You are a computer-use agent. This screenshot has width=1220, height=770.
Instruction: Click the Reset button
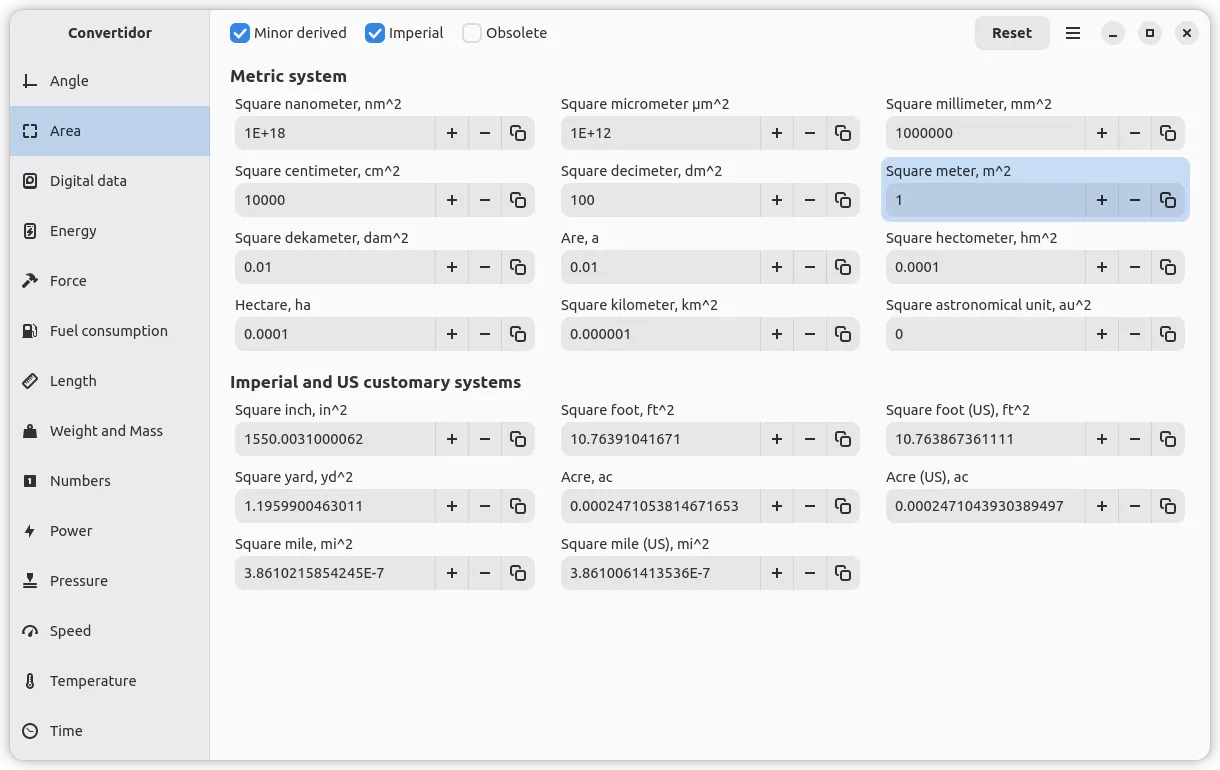pos(1012,33)
